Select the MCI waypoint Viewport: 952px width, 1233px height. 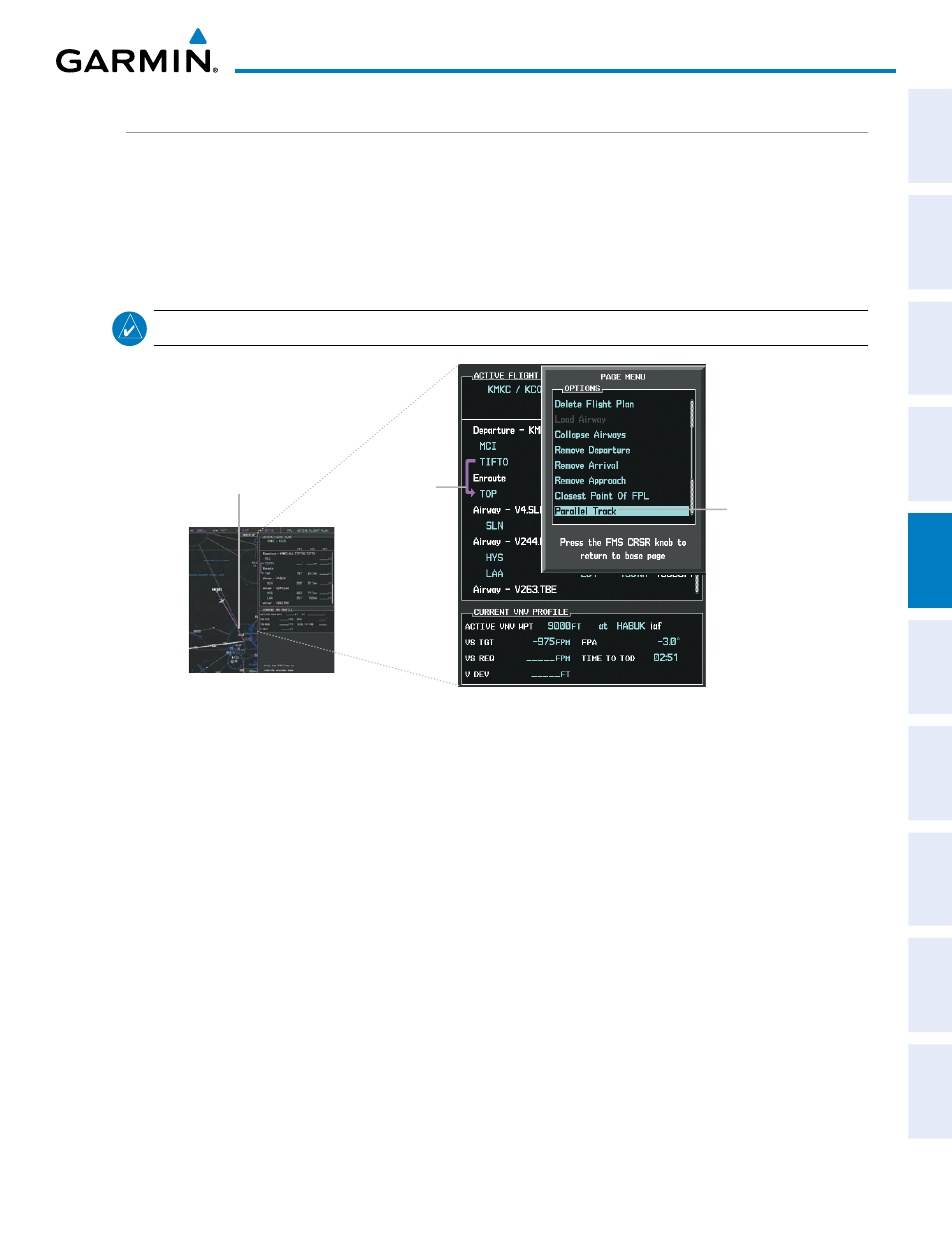488,446
